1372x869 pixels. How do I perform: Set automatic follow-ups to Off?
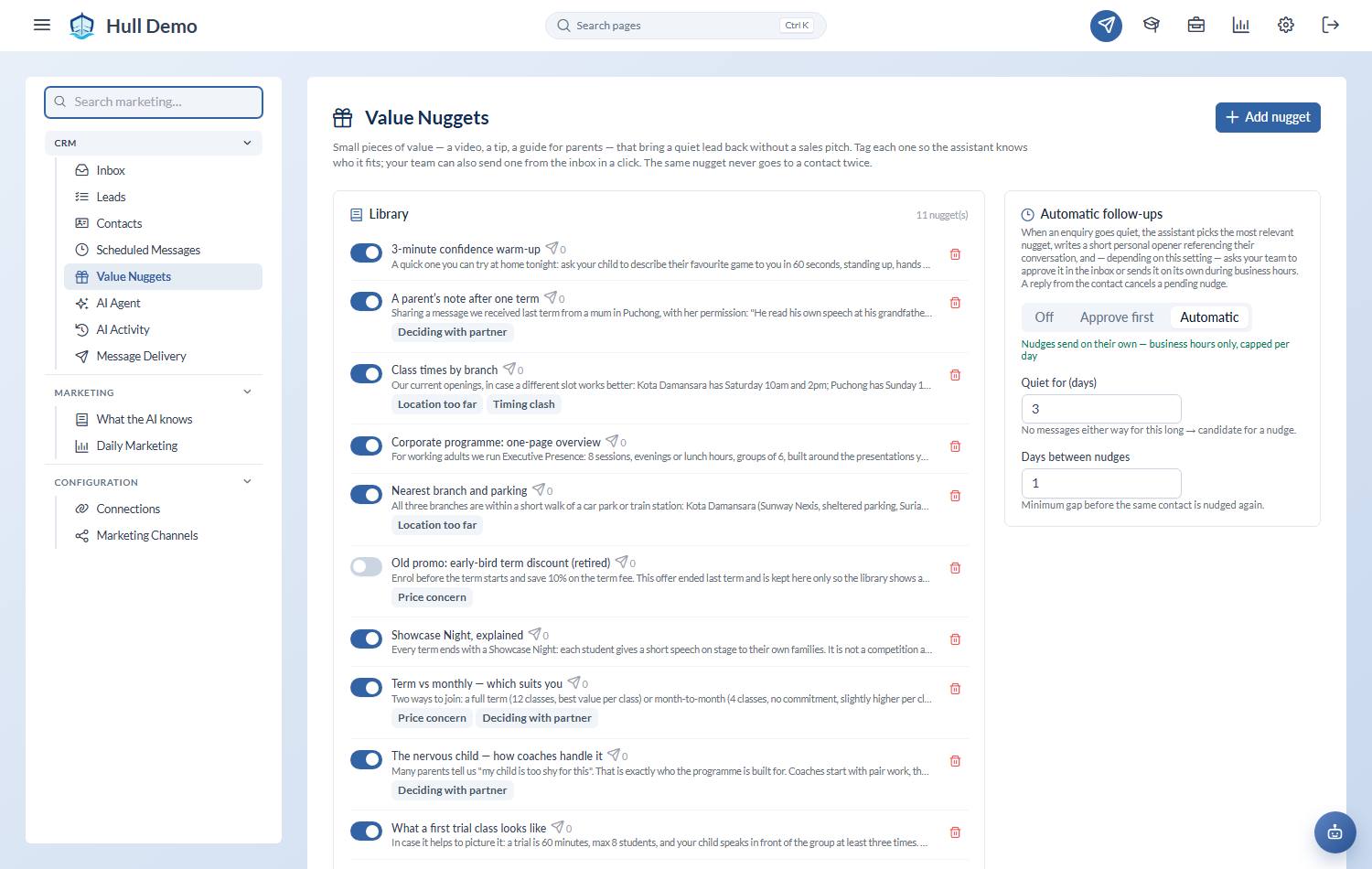click(x=1044, y=317)
